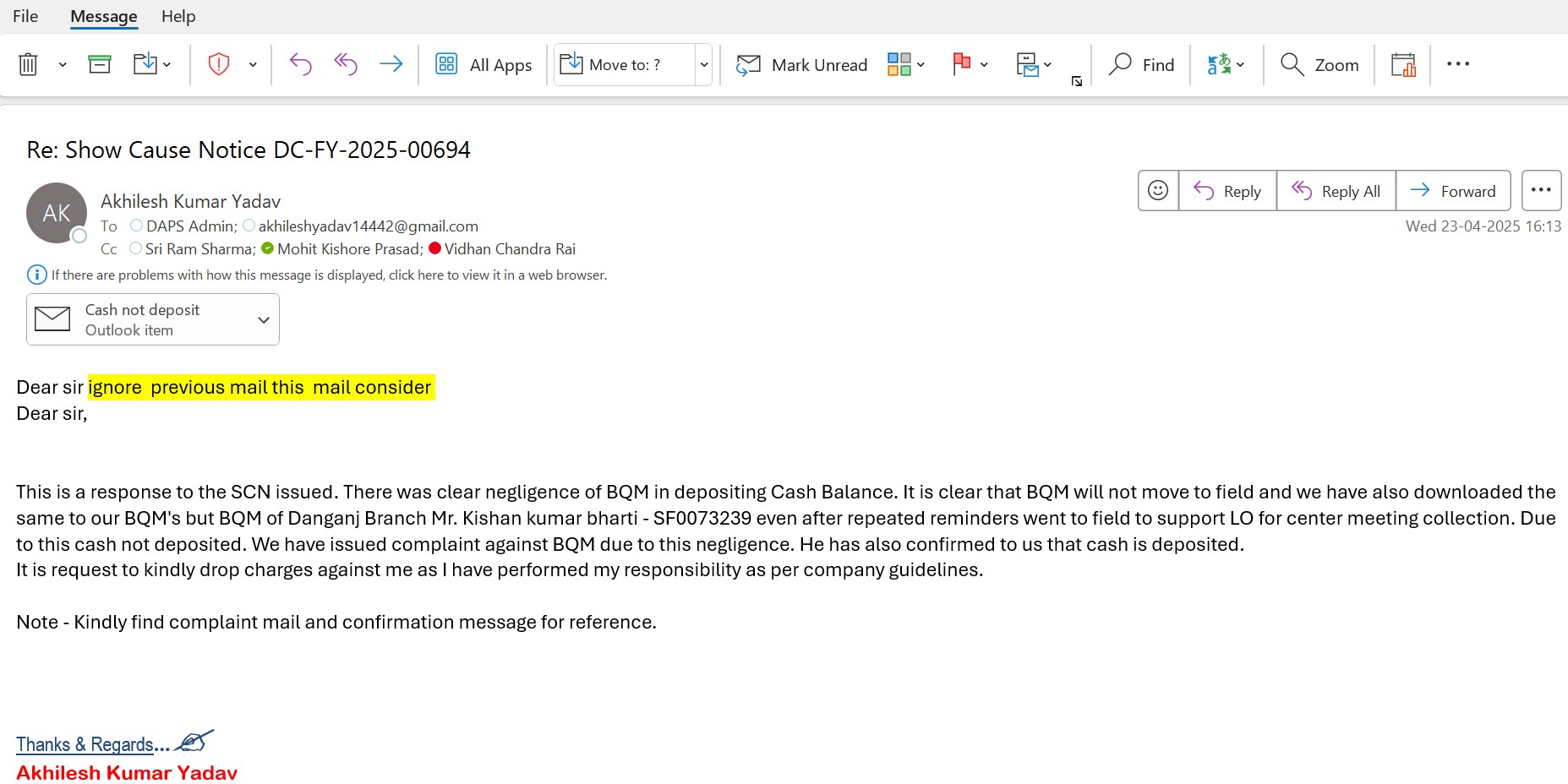
Task: Click the Categorize colored squares icon
Action: pos(899,64)
